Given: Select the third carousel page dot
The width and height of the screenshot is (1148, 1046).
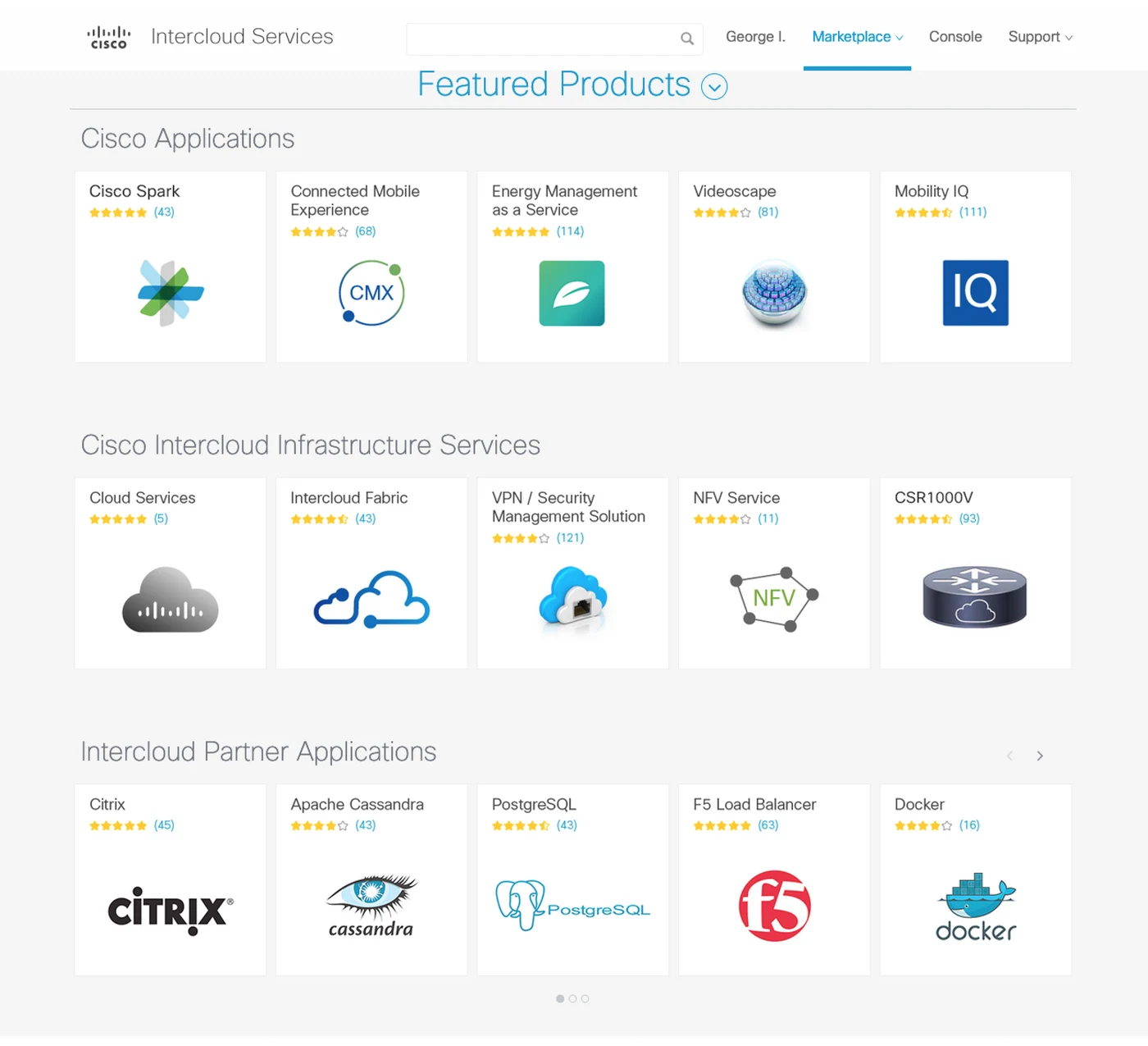Looking at the screenshot, I should 585,998.
